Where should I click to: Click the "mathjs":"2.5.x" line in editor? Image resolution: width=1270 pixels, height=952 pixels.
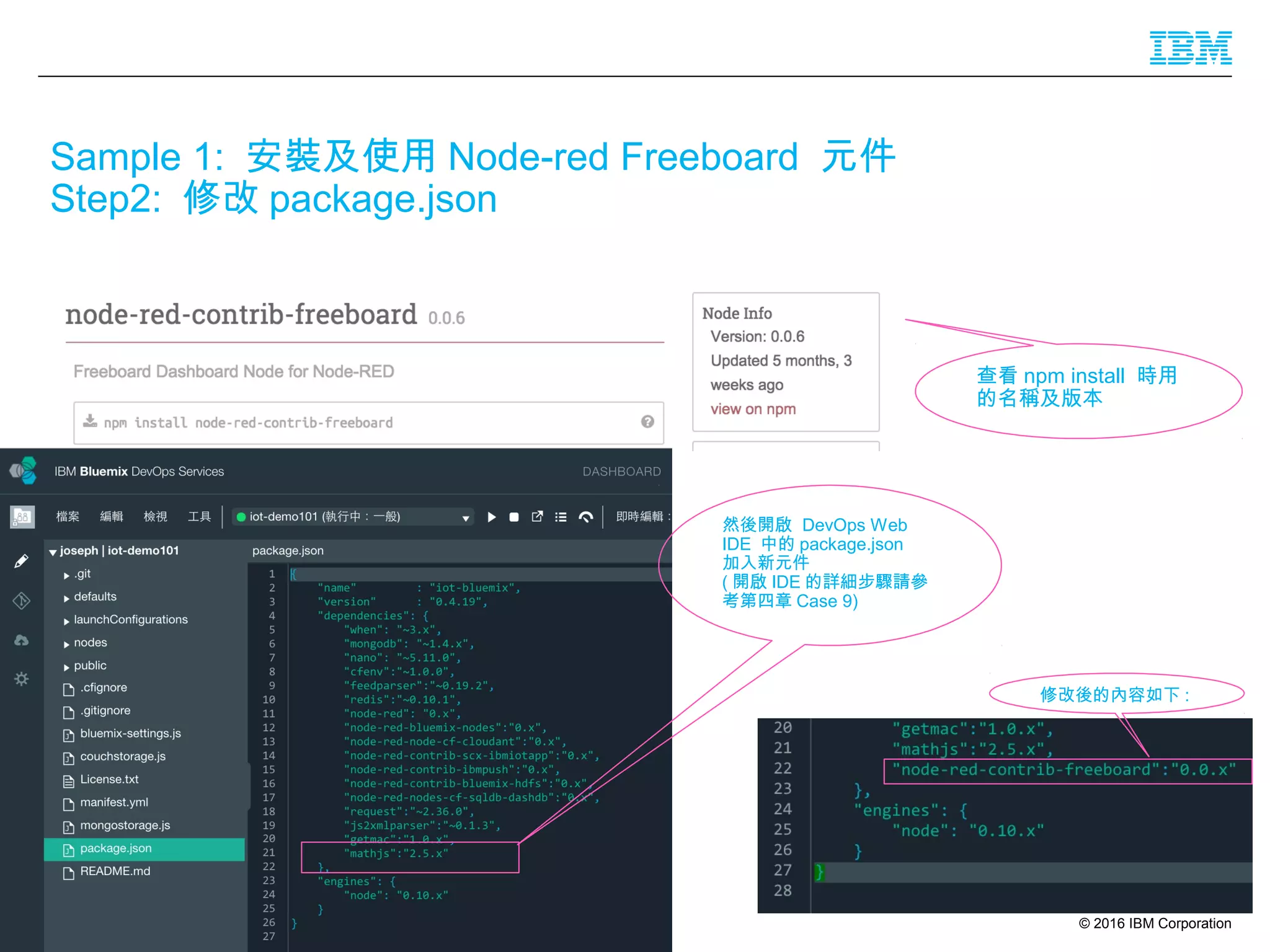396,853
